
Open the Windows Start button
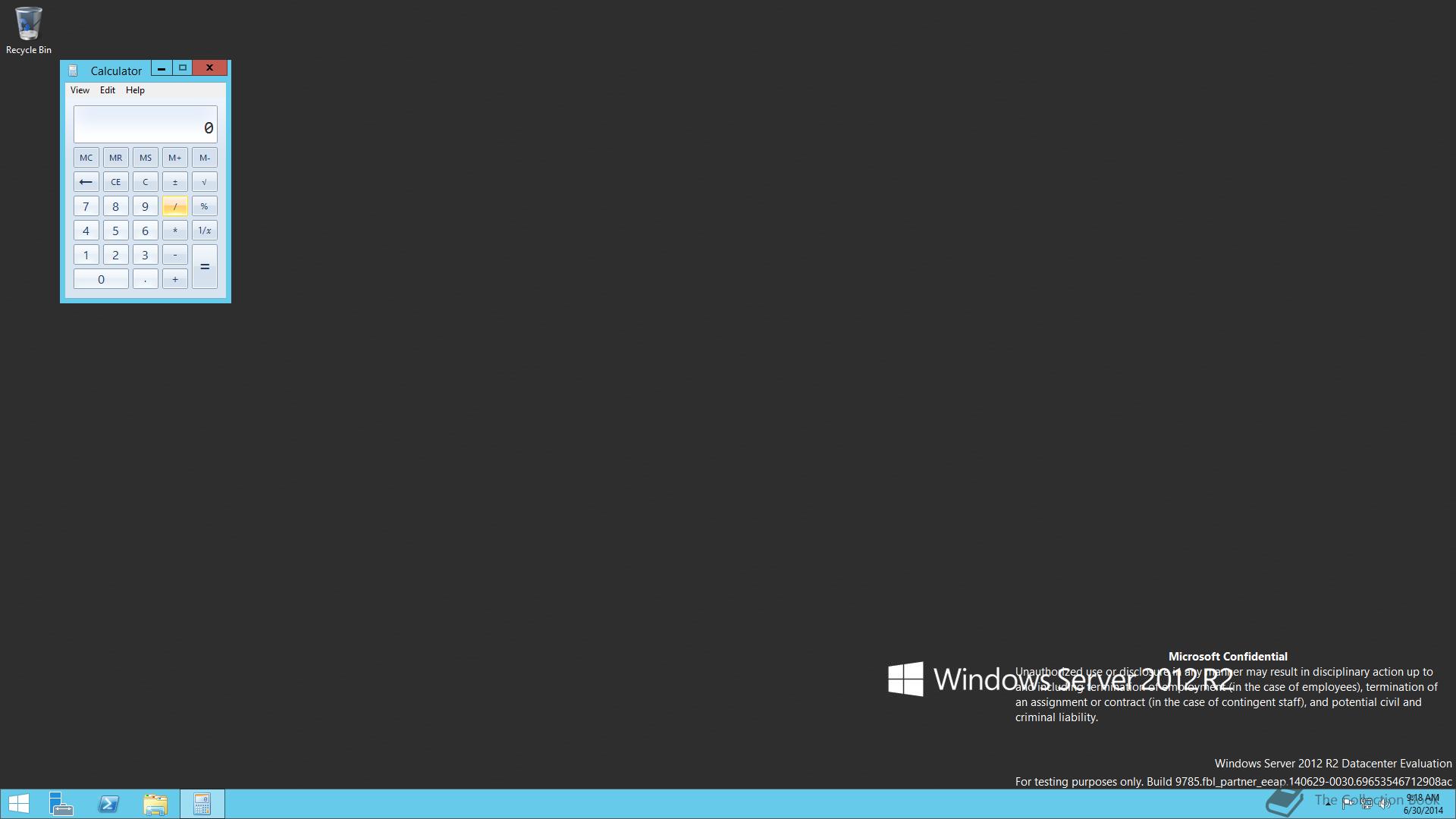18,804
